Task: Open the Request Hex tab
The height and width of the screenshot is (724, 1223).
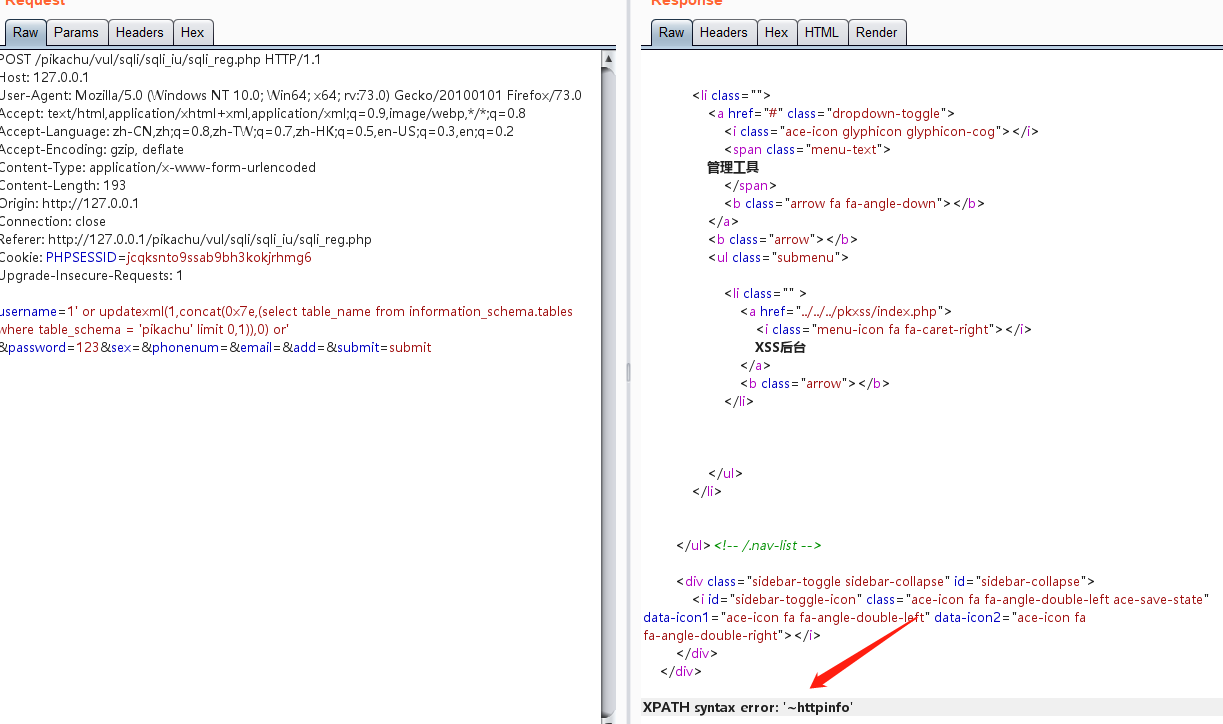Action: [x=193, y=32]
